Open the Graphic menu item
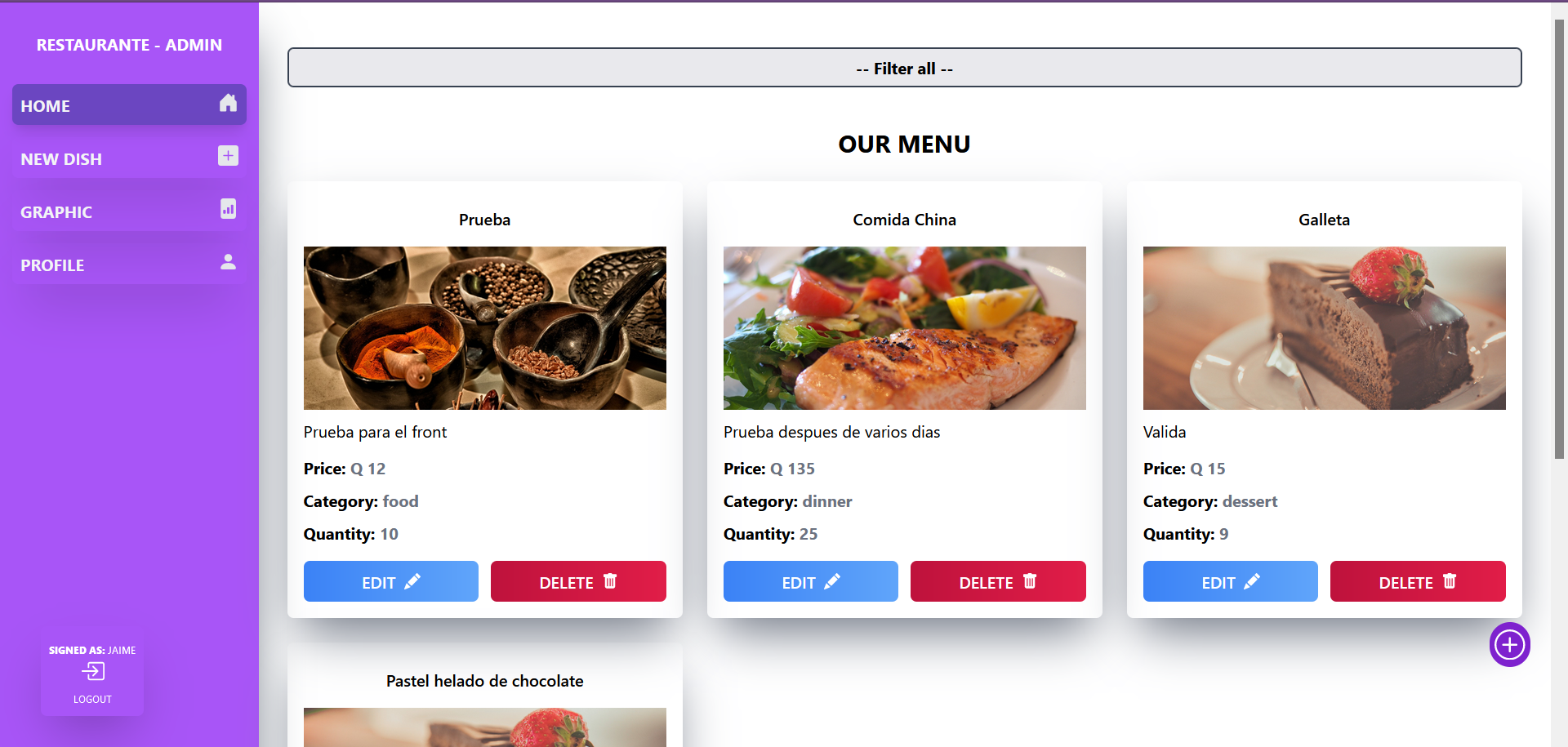Image resolution: width=1568 pixels, height=747 pixels. click(x=56, y=212)
